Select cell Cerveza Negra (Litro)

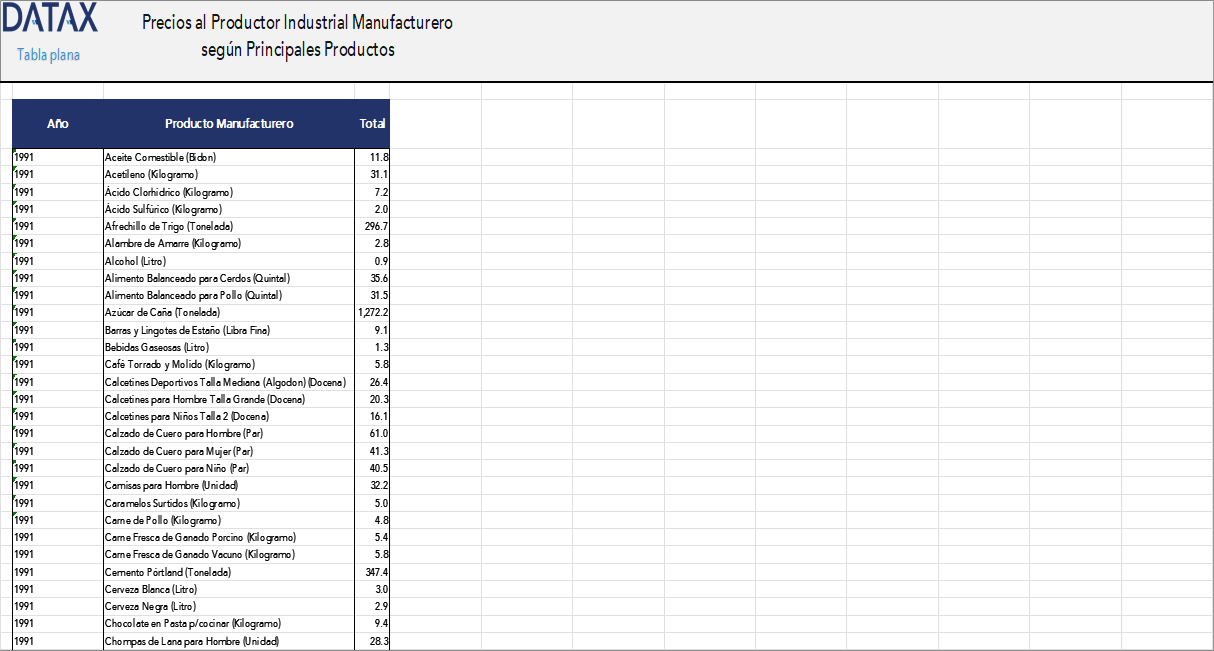point(229,606)
